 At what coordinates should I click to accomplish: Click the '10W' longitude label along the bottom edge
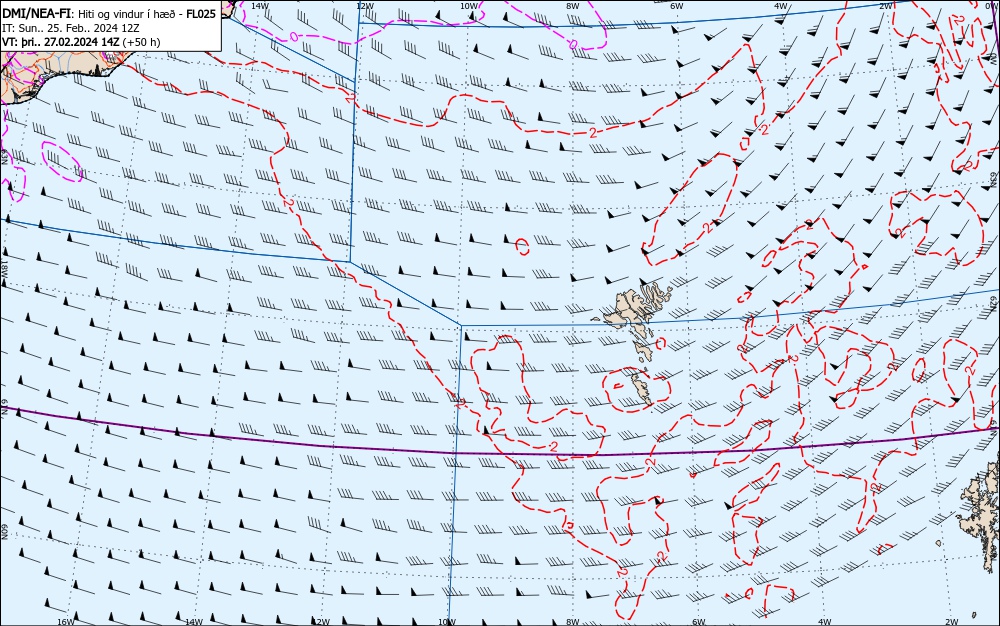(x=447, y=622)
